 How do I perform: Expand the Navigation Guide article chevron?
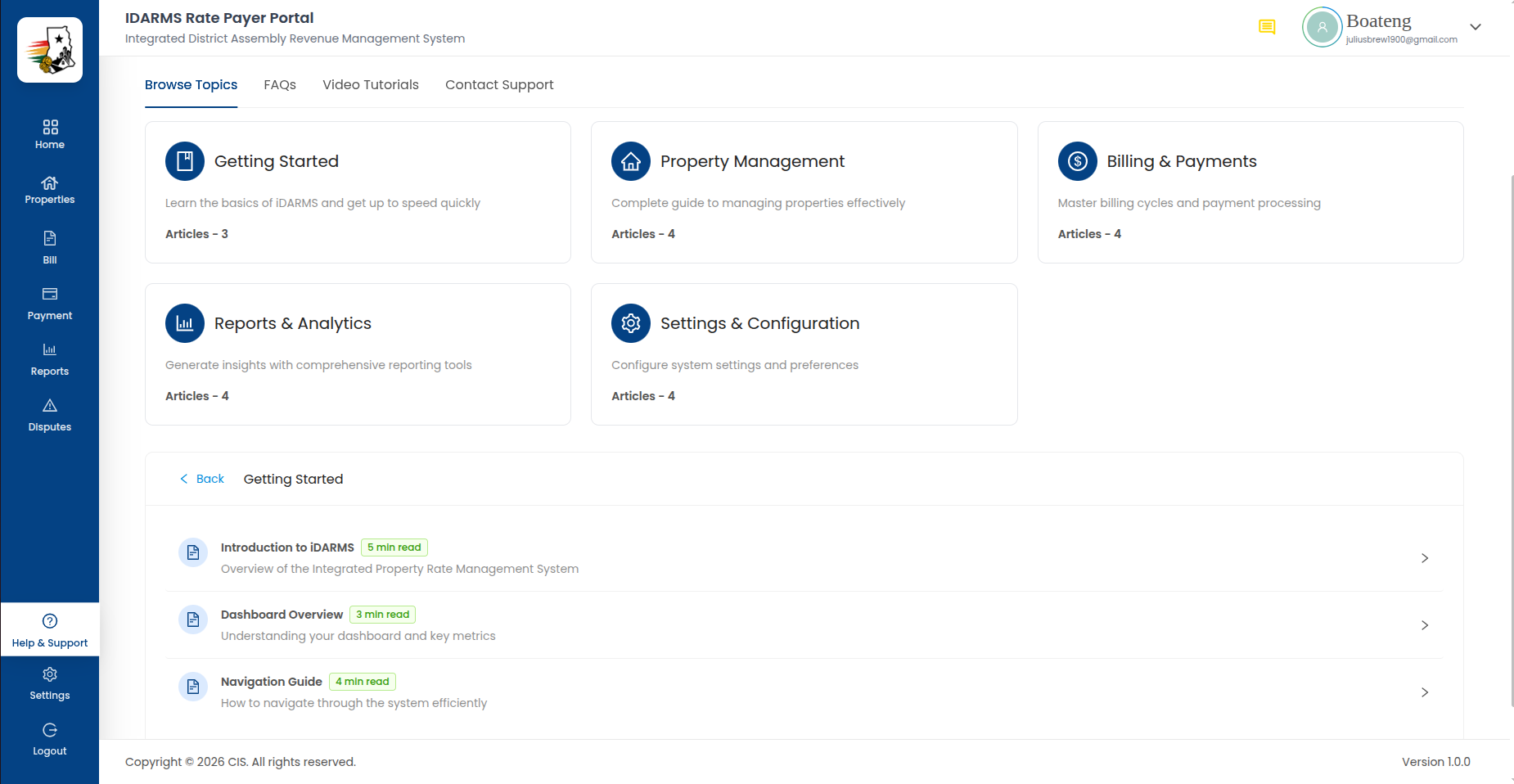pos(1425,692)
